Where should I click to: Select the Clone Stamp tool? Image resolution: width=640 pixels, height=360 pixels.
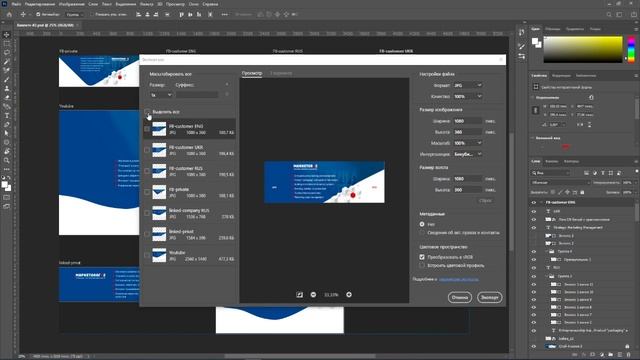click(x=7, y=89)
